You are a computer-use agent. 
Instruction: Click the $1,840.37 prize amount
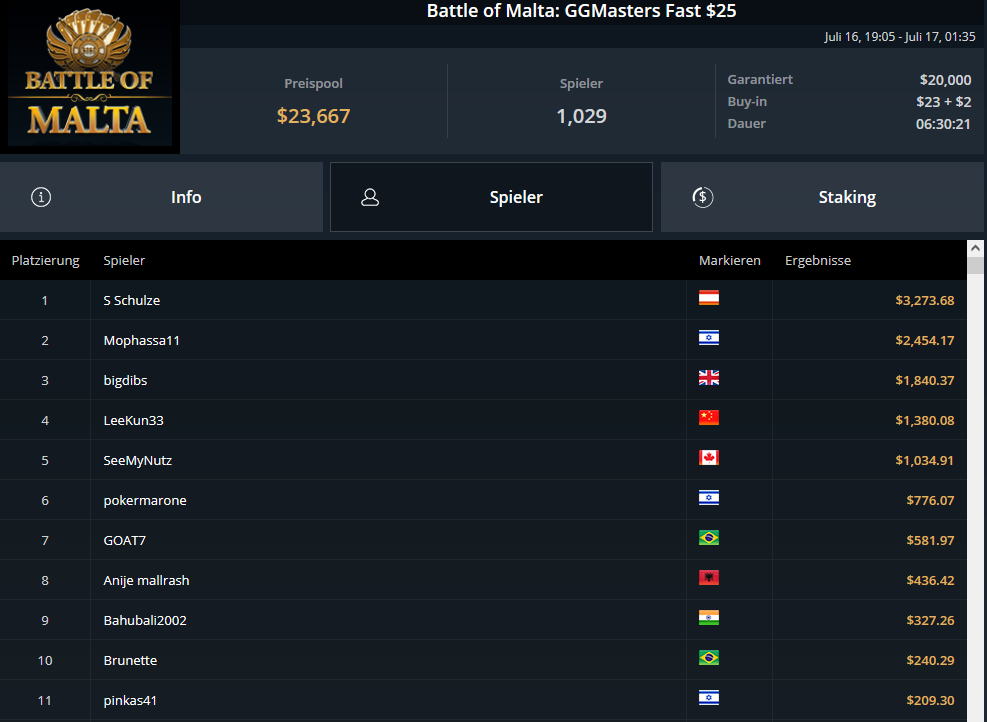(925, 380)
